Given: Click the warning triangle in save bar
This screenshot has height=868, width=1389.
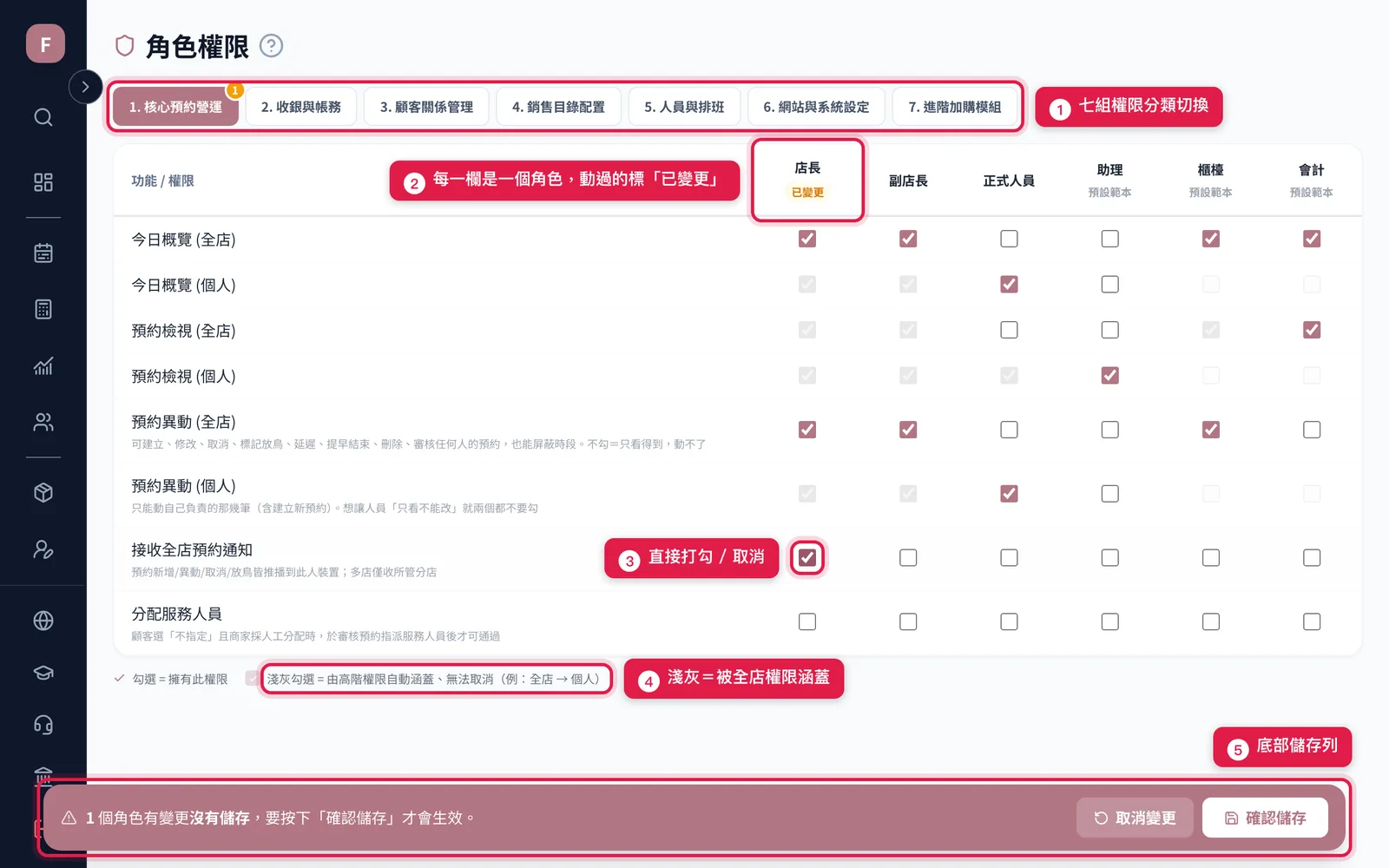Looking at the screenshot, I should coord(69,818).
